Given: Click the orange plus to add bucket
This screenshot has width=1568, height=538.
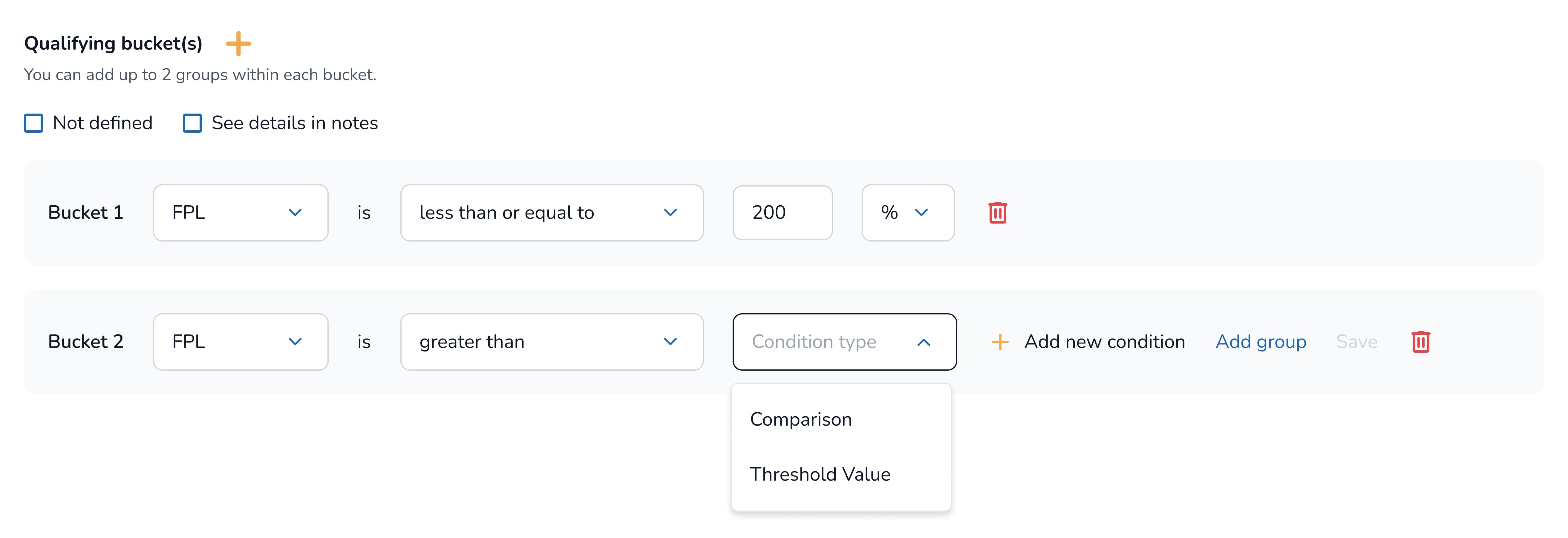Looking at the screenshot, I should [238, 44].
